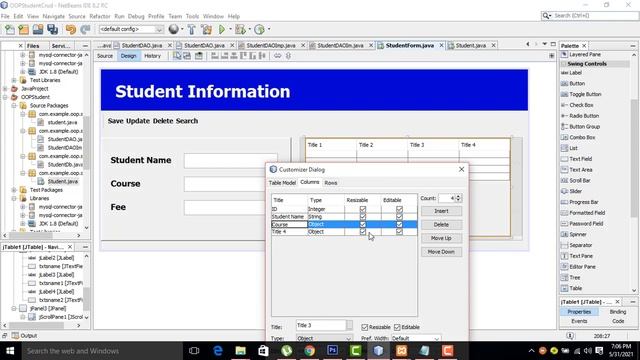Expand the JavaProject tree node
This screenshot has height=360, width=640.
tap(5, 89)
